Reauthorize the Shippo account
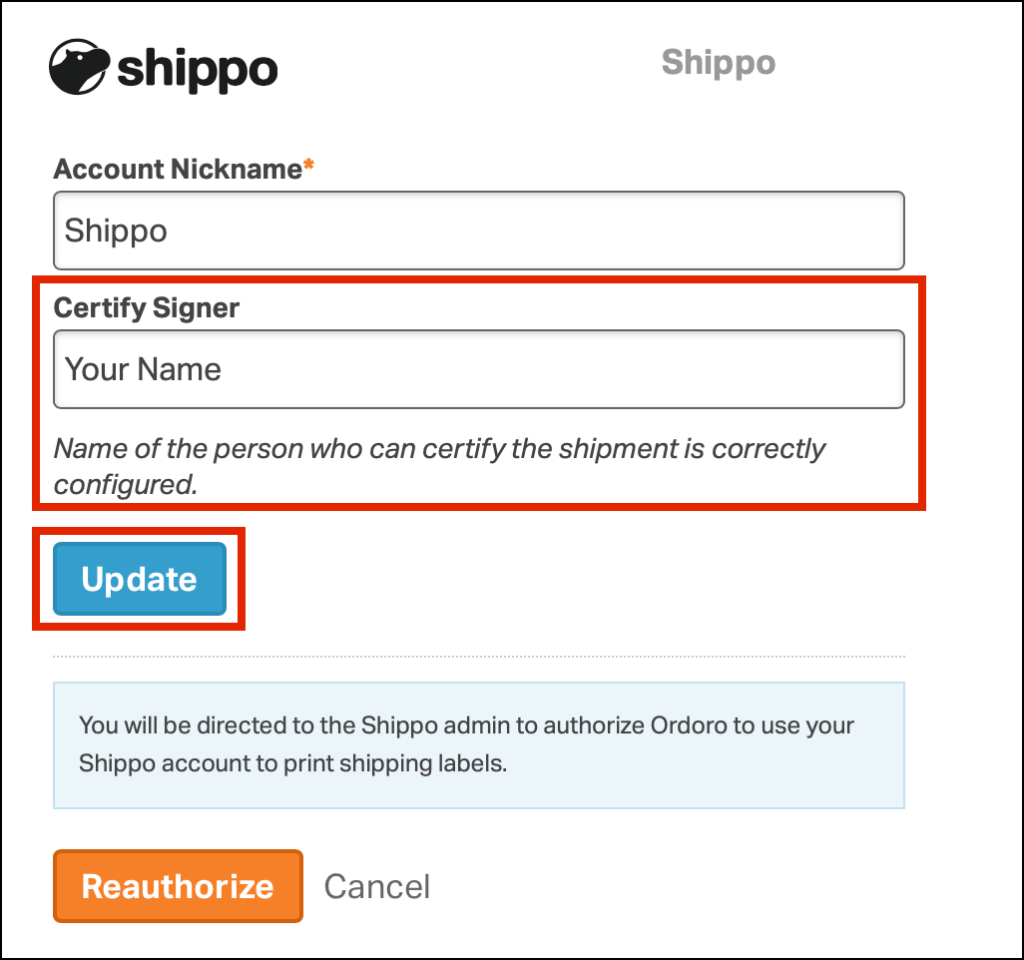1024x960 pixels. (x=178, y=886)
